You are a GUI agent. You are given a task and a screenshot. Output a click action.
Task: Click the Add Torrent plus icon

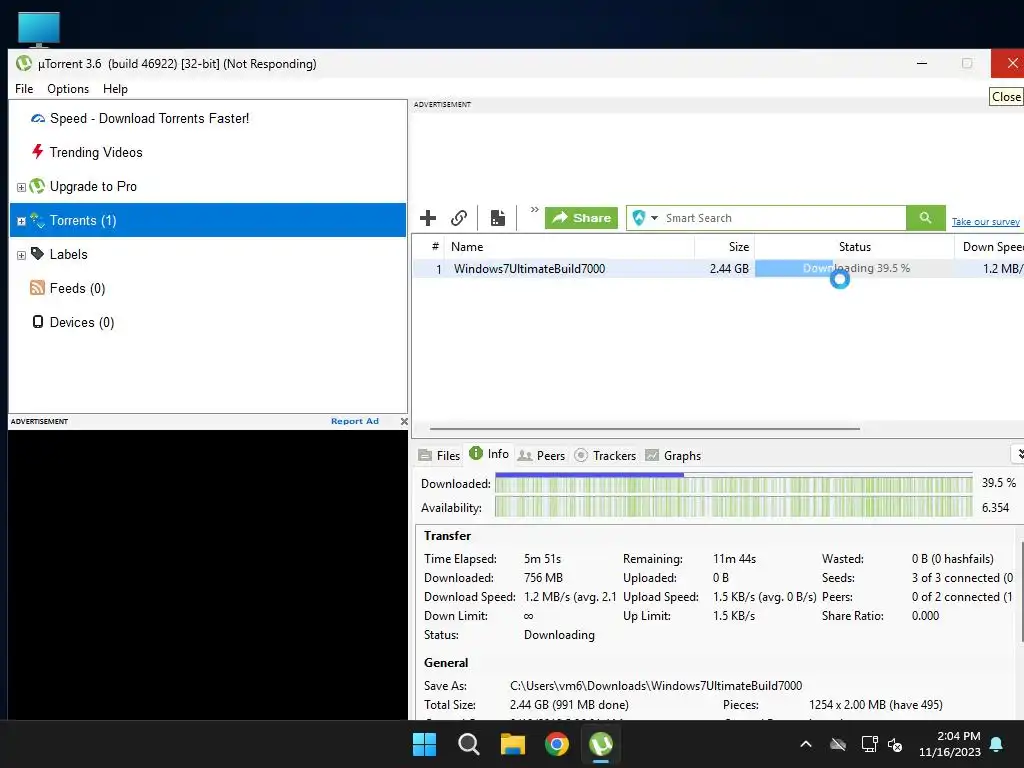428,218
